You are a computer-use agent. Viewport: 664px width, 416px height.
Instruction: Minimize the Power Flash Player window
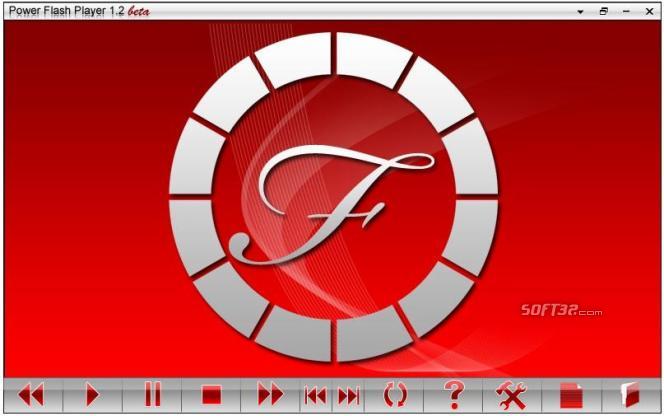tap(626, 11)
